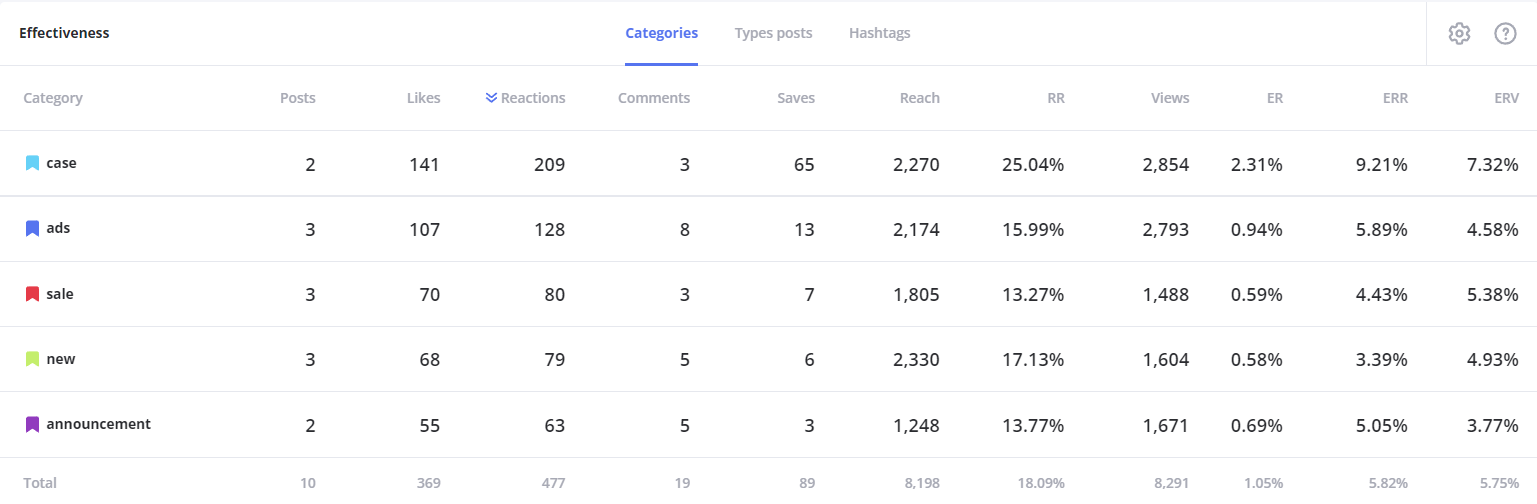The height and width of the screenshot is (504, 1537).
Task: Sort by Comments column header
Action: [x=653, y=98]
